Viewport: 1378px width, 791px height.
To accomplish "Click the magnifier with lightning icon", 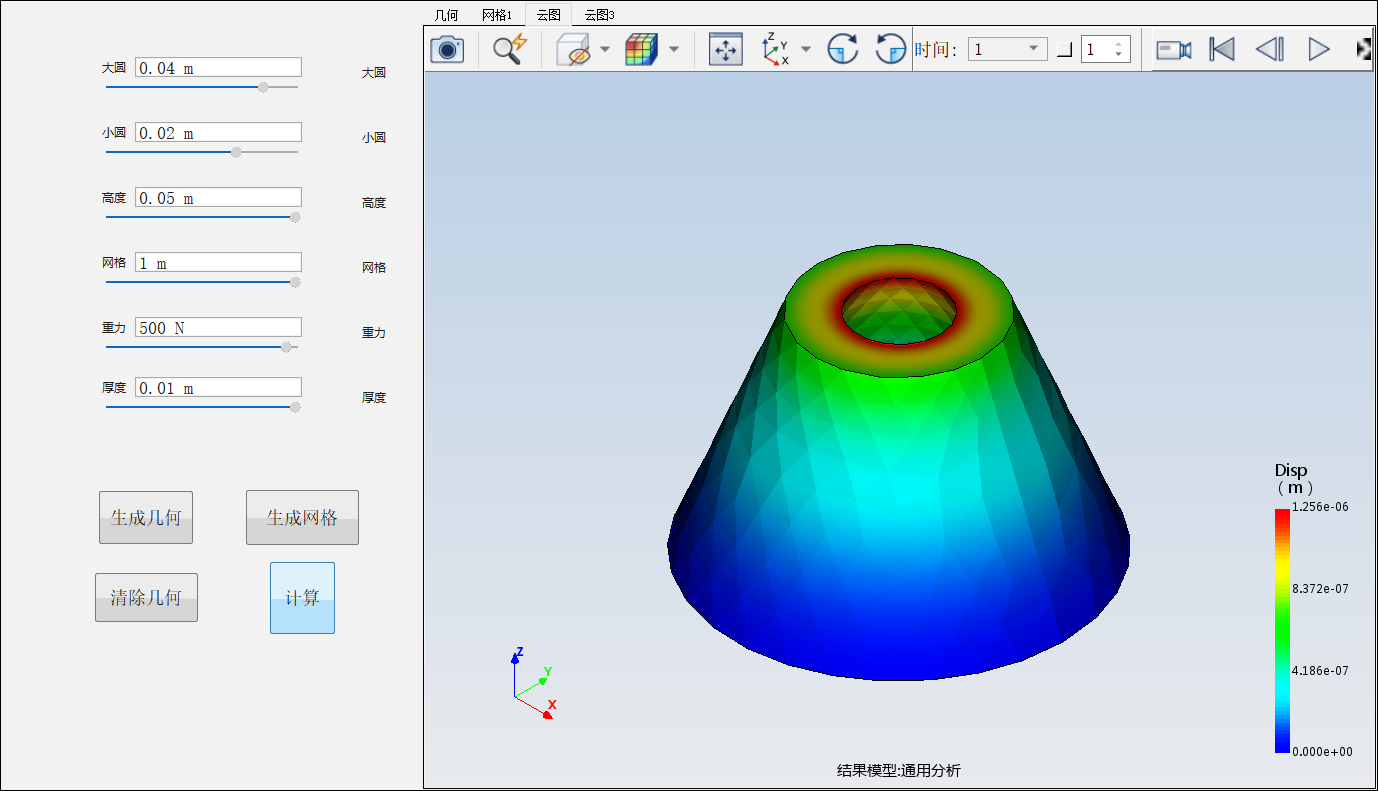I will pos(510,49).
